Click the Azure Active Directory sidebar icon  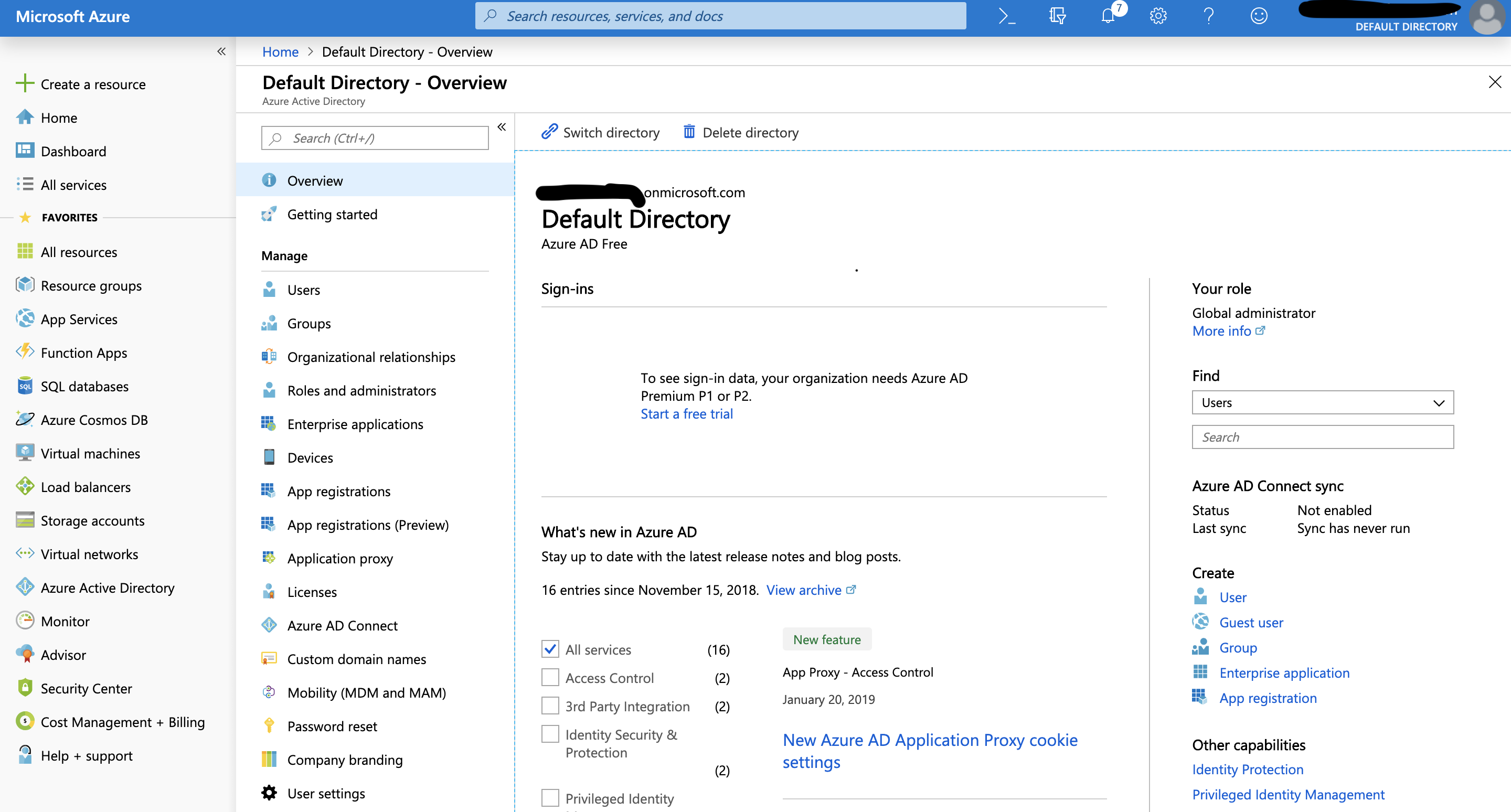pyautogui.click(x=25, y=587)
